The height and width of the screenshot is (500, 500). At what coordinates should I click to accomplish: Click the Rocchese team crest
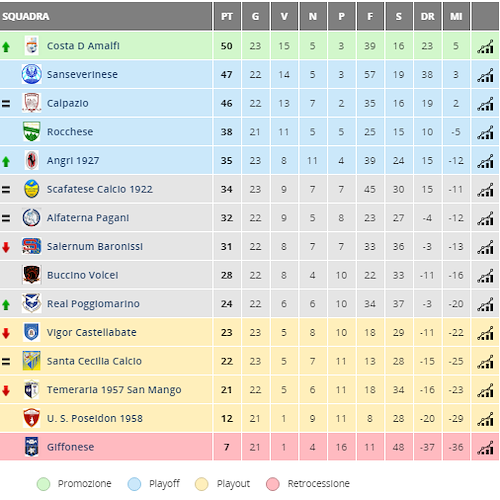32,131
